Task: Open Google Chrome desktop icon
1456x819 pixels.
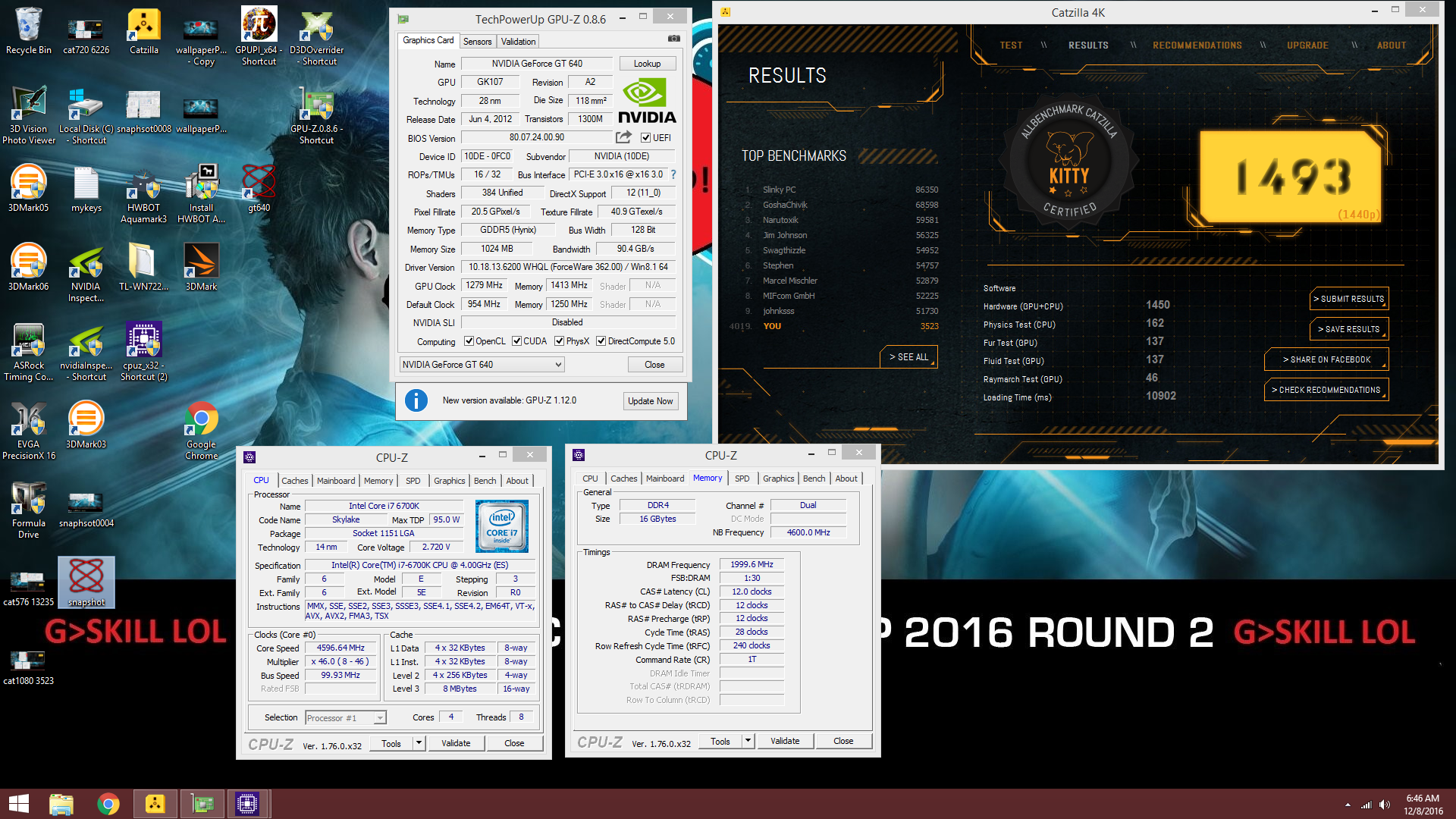Action: (201, 431)
